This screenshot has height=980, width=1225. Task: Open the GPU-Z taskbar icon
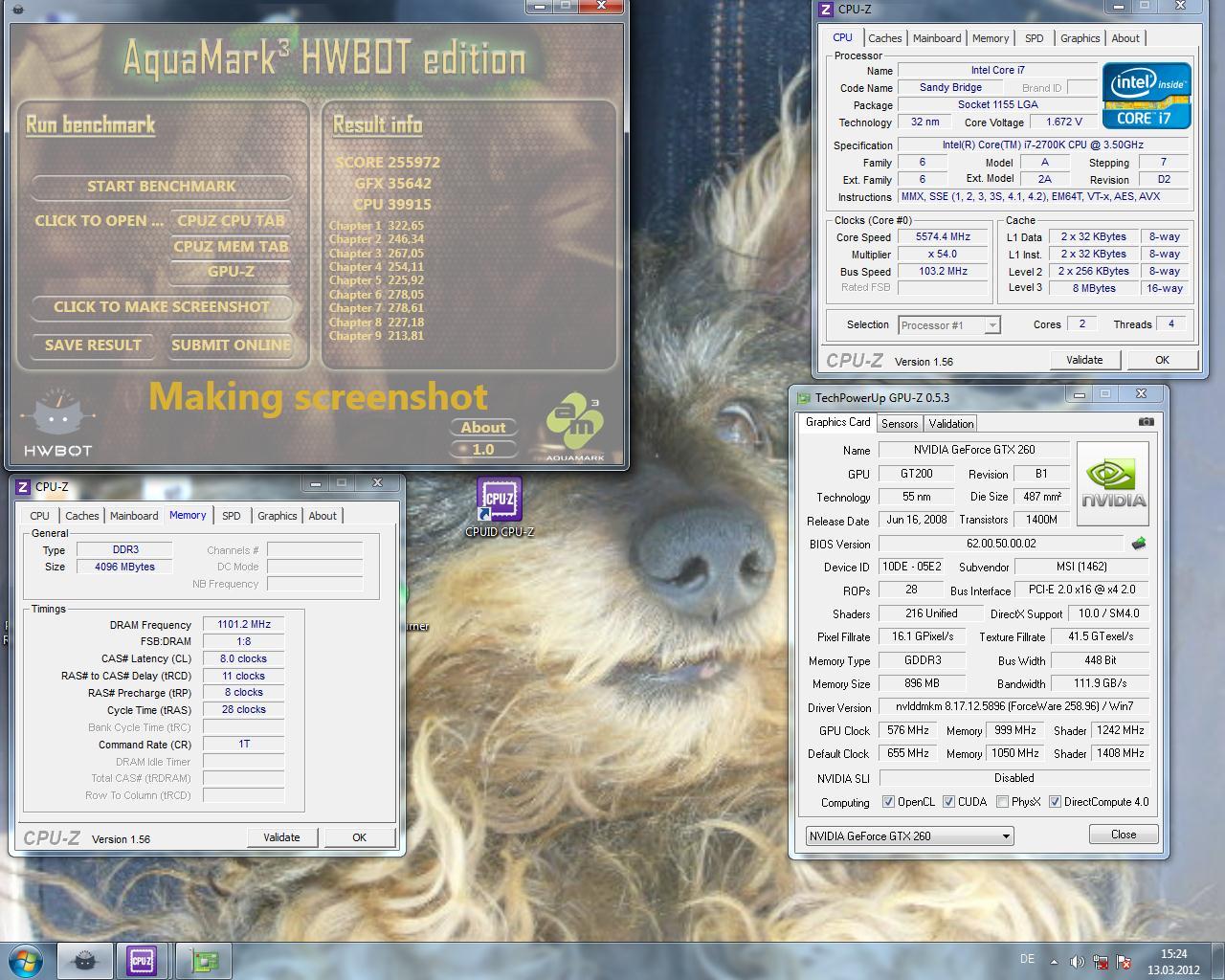[x=202, y=961]
